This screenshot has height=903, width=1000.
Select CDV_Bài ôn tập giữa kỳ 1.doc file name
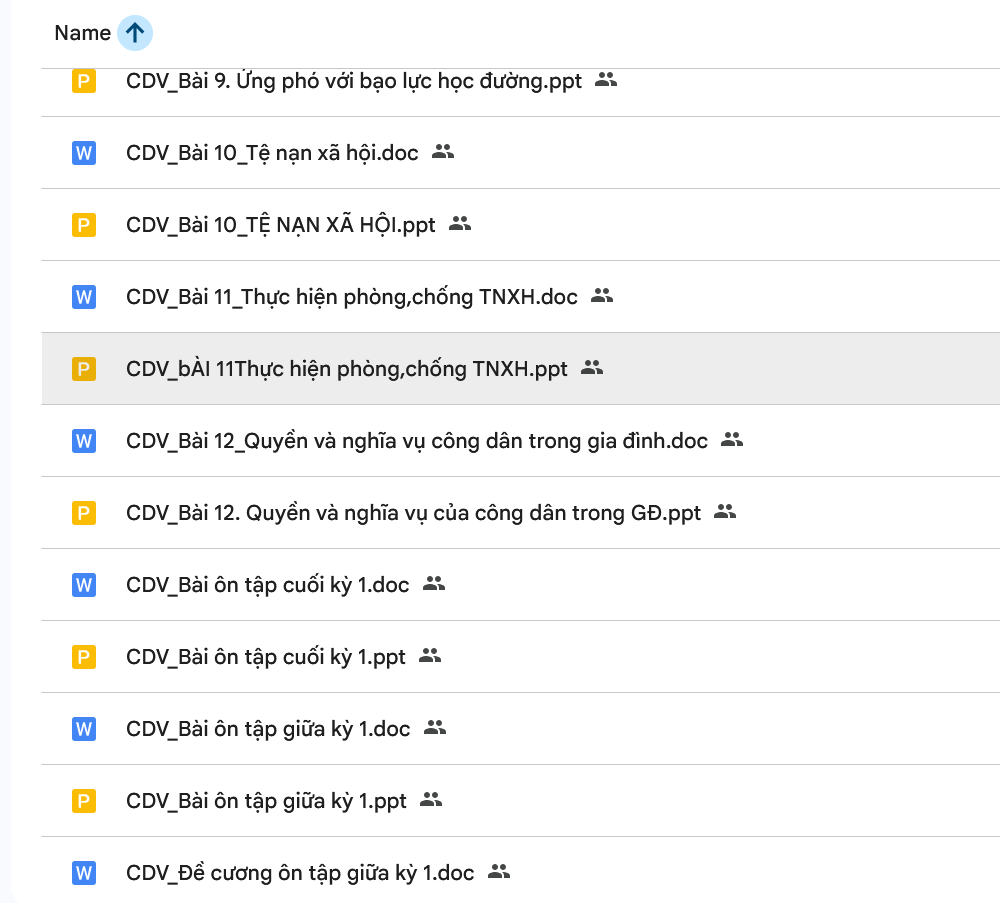click(268, 729)
